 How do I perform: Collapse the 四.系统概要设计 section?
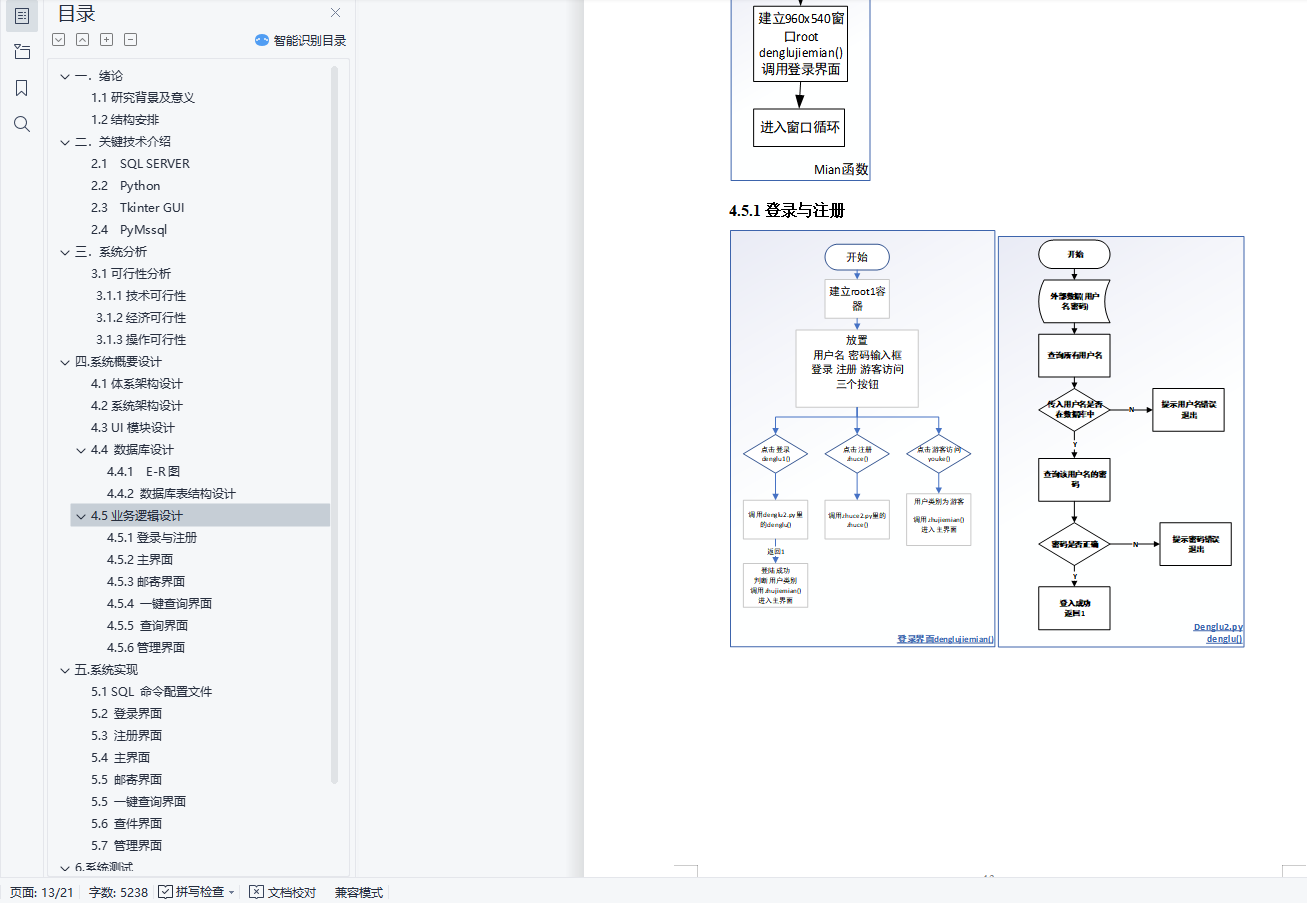(65, 362)
